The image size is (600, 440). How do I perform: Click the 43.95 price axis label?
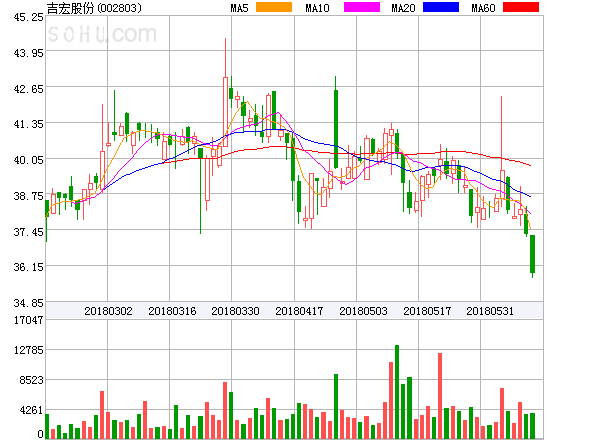pos(28,53)
